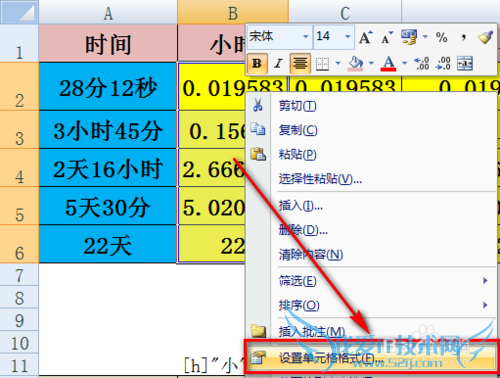
Task: Apply fill color bucket
Action: 355,63
